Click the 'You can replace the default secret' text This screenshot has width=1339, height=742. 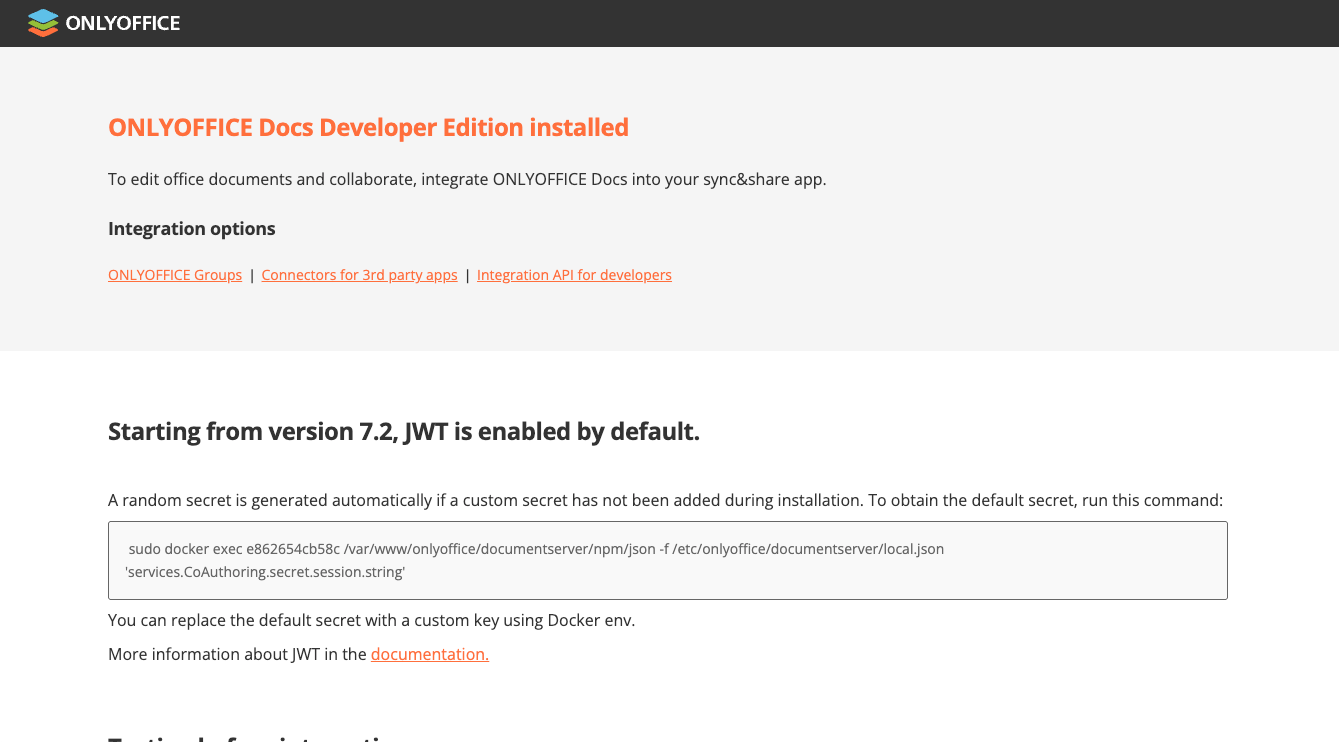372,620
